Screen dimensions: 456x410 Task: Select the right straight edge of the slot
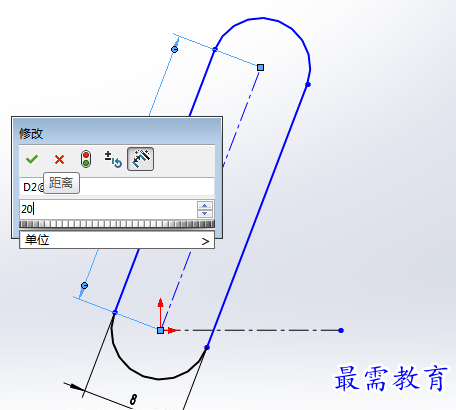[257, 216]
